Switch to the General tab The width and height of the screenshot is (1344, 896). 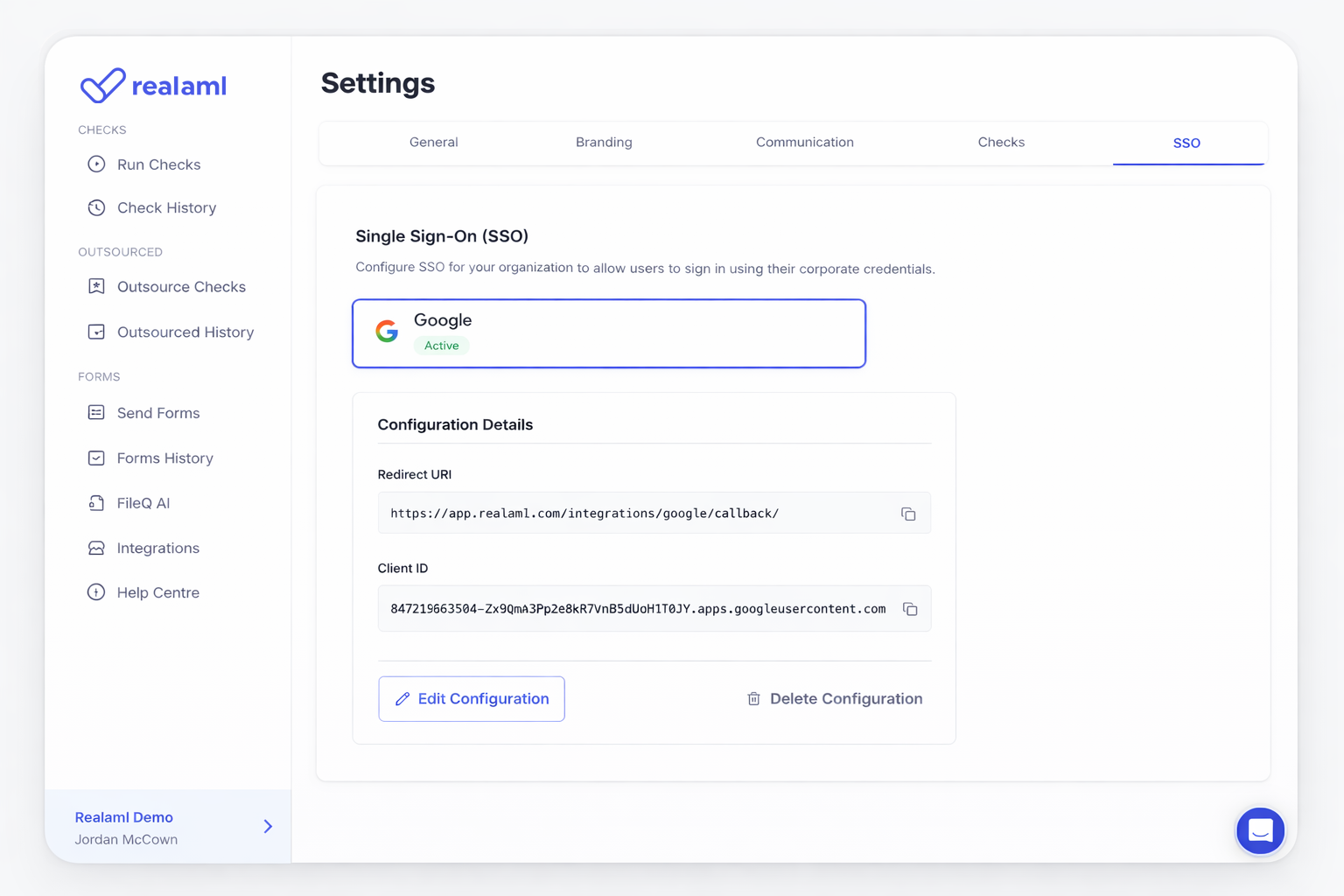tap(433, 143)
